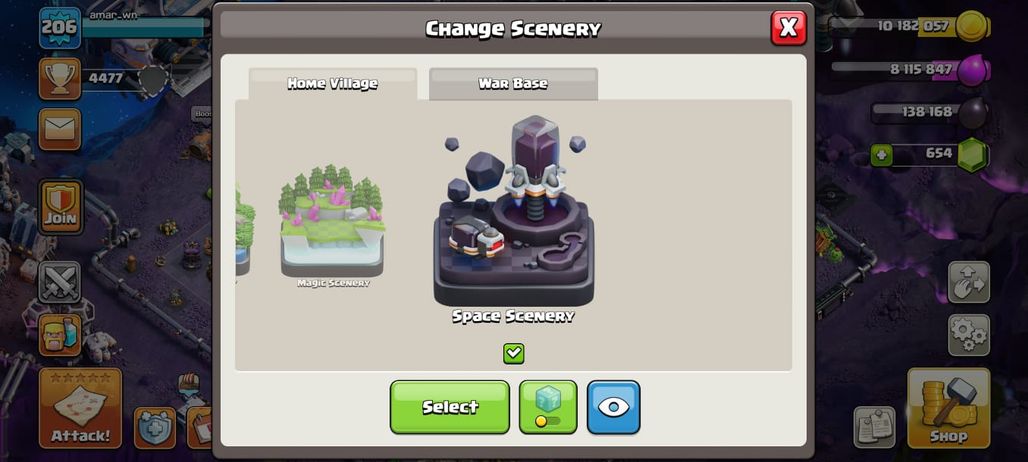Open the shield protection icon

[155, 428]
